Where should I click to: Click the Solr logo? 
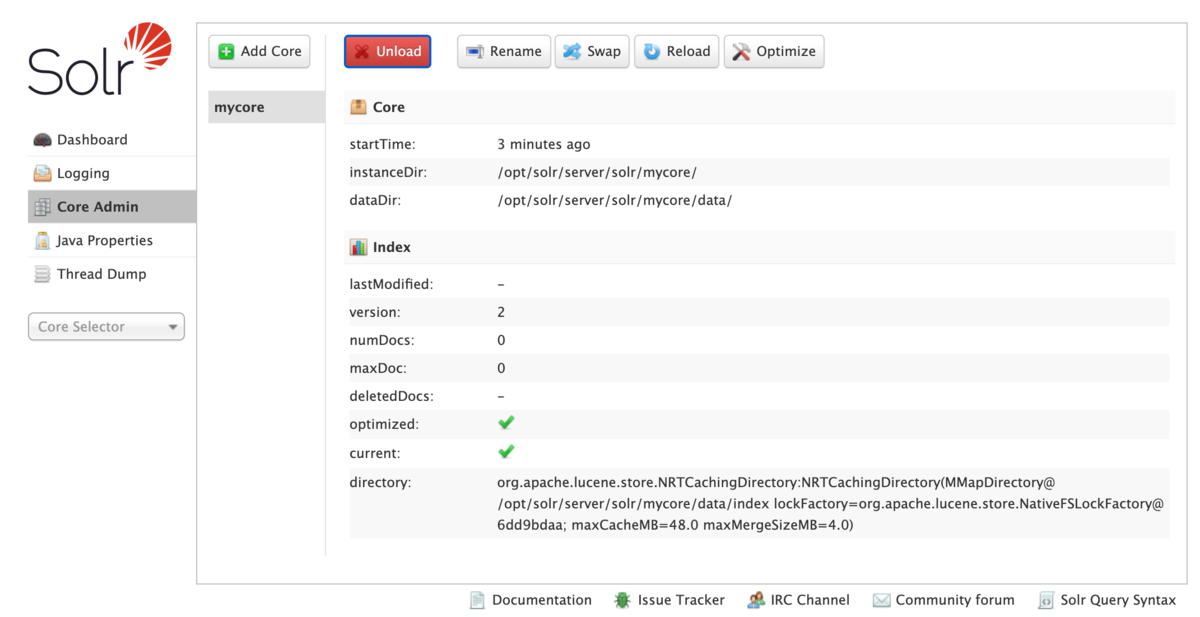tap(100, 60)
